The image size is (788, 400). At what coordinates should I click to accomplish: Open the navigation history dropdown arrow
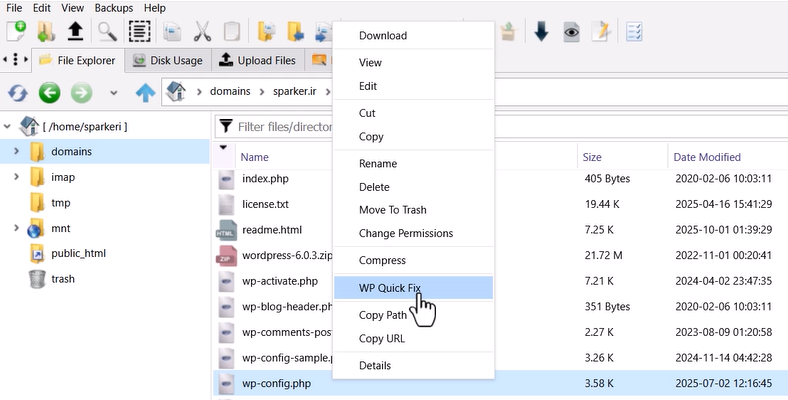(113, 93)
